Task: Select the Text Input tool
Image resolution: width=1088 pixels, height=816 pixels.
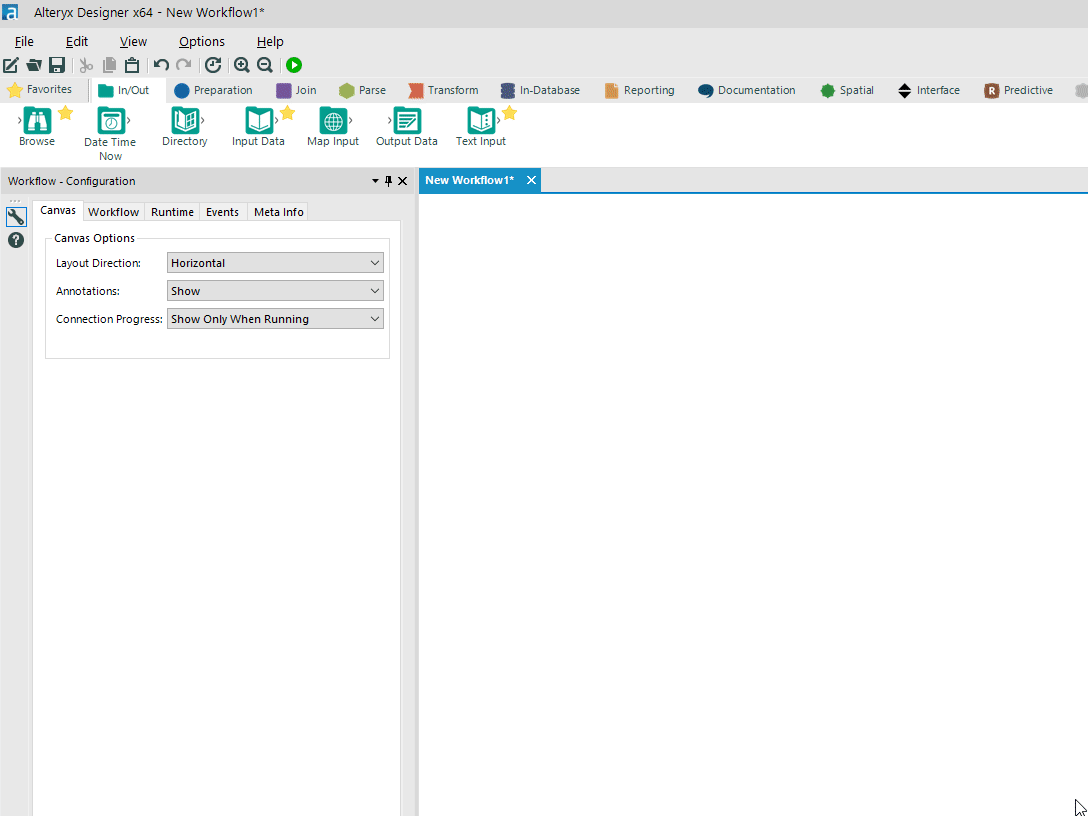Action: [481, 127]
